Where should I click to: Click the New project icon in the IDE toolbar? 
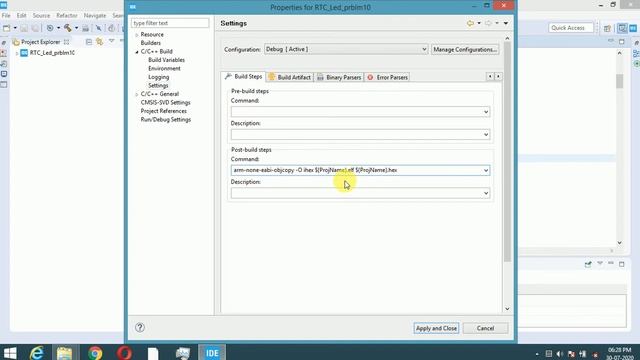(7, 28)
